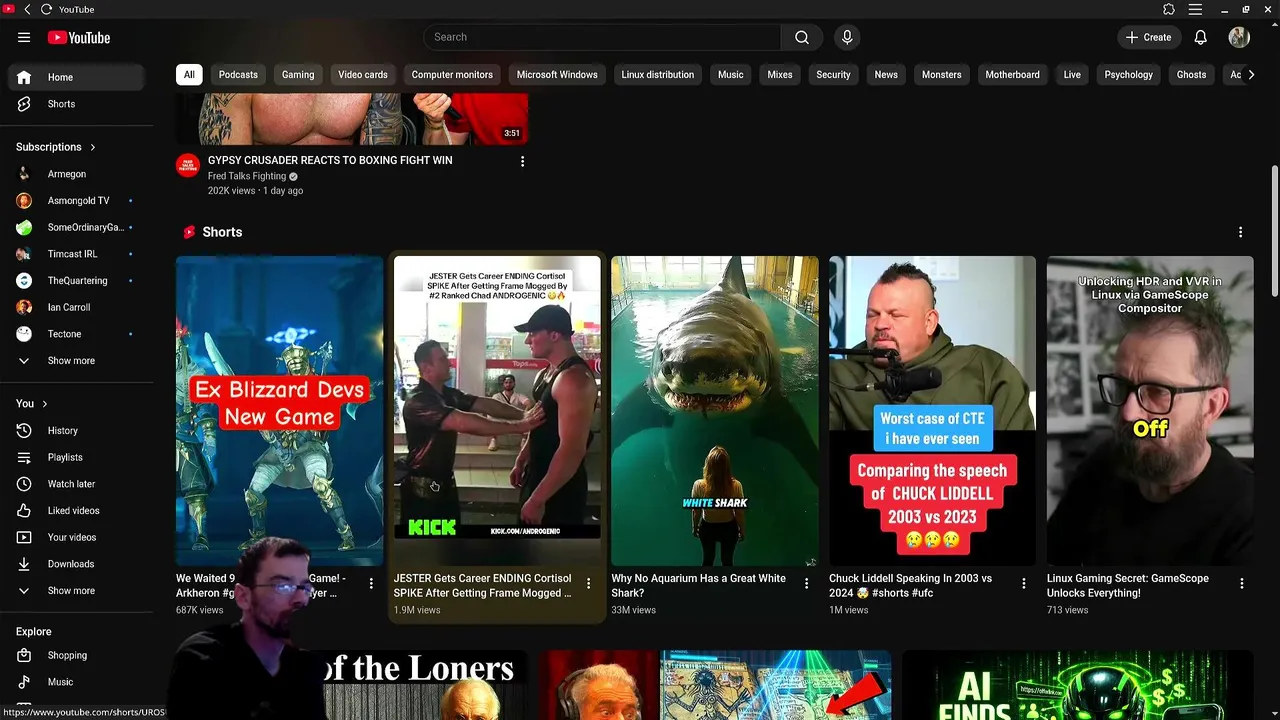
Task: Select the Podcasts filter chip
Action: (x=238, y=75)
